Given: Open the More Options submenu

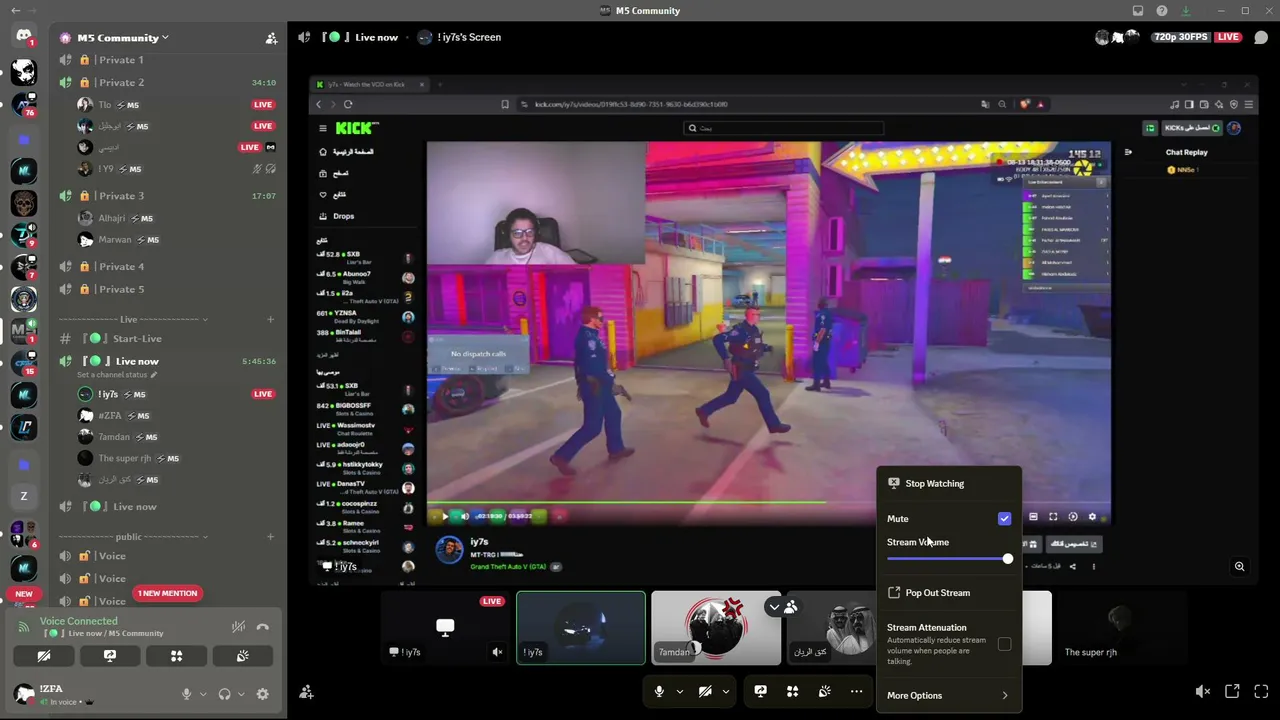Looking at the screenshot, I should (948, 696).
